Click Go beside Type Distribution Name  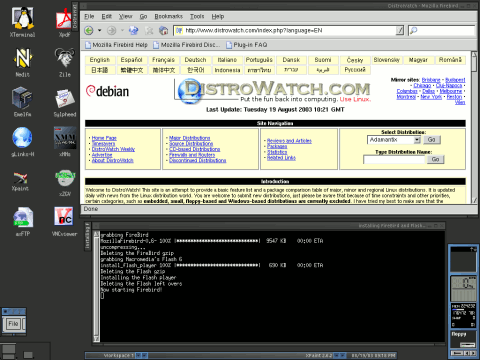click(436, 159)
